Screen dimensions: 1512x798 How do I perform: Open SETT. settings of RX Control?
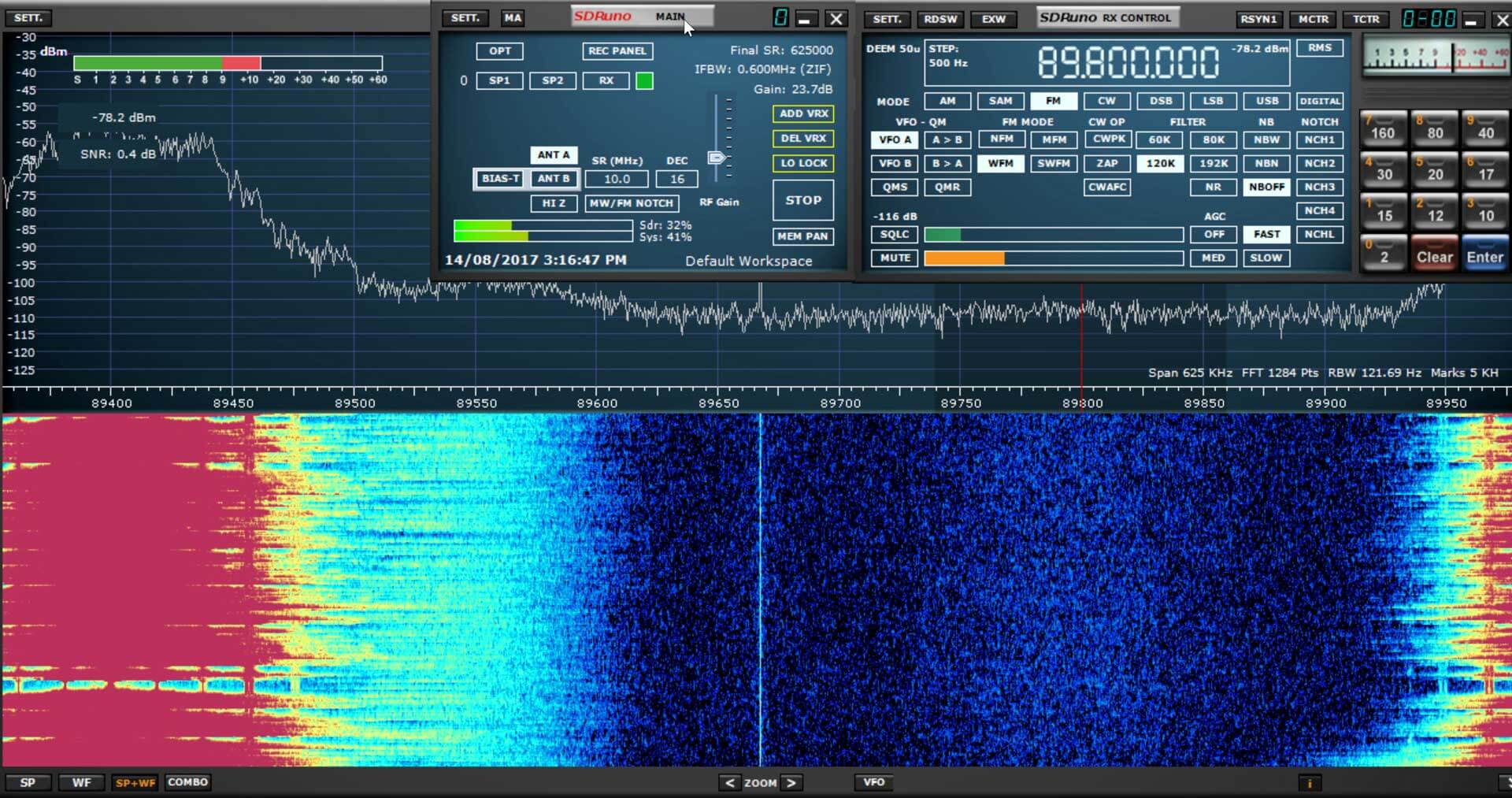click(x=887, y=19)
